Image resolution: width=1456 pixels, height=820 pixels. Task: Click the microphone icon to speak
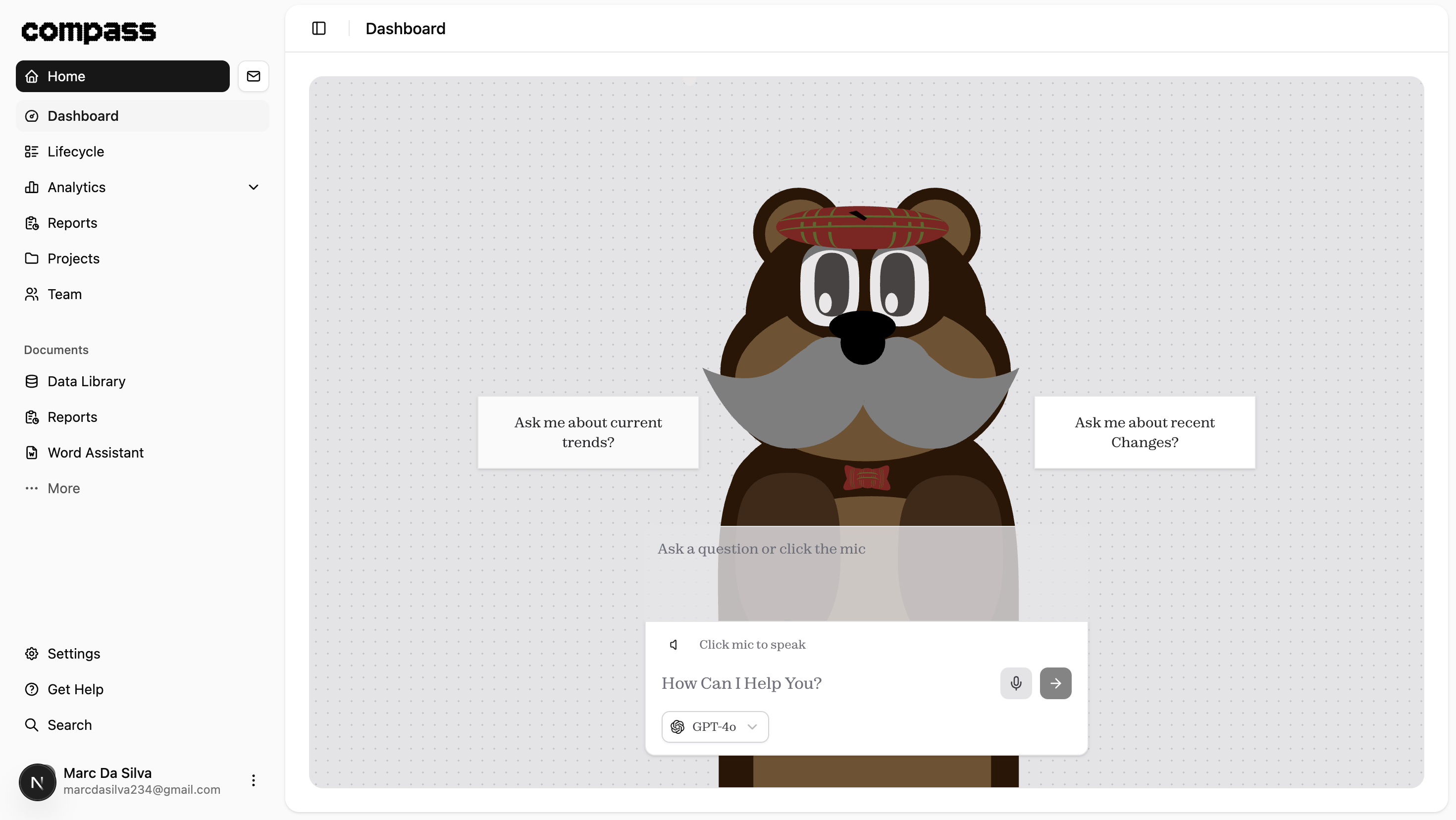(1016, 683)
